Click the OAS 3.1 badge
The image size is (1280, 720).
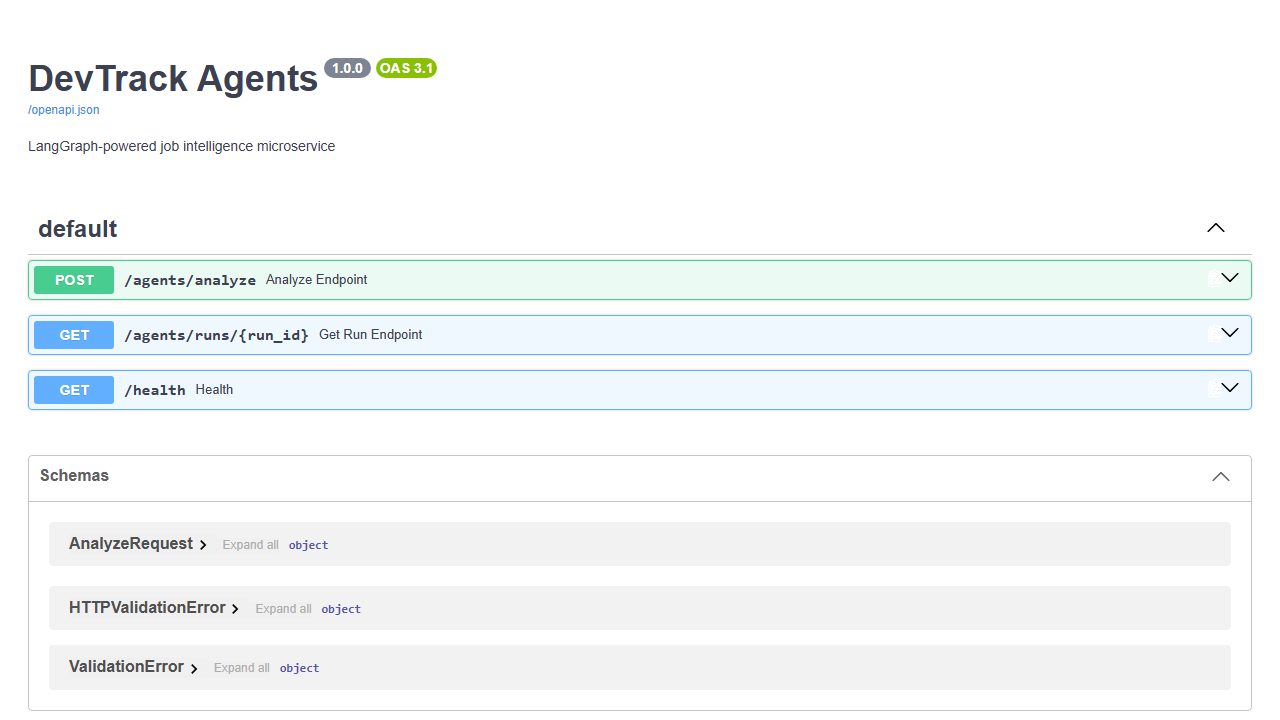tap(406, 68)
